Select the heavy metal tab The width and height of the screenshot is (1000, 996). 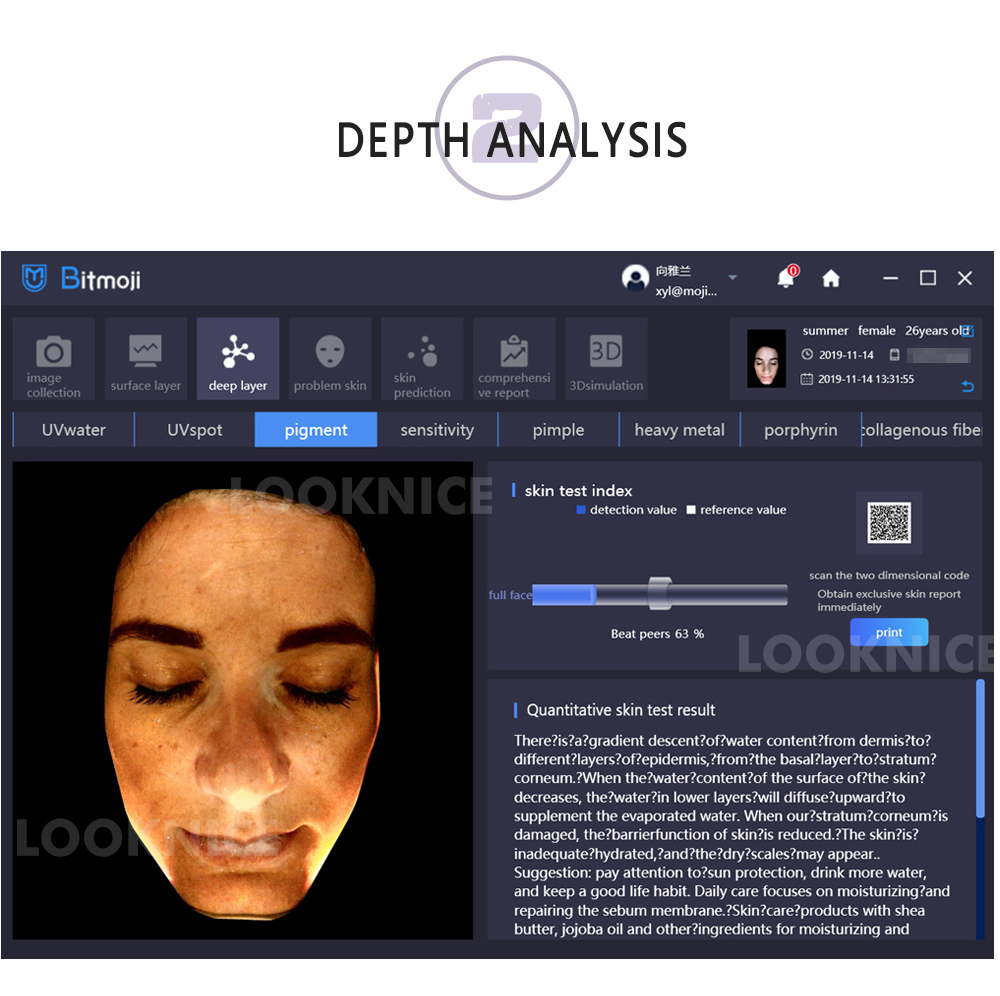pos(679,429)
